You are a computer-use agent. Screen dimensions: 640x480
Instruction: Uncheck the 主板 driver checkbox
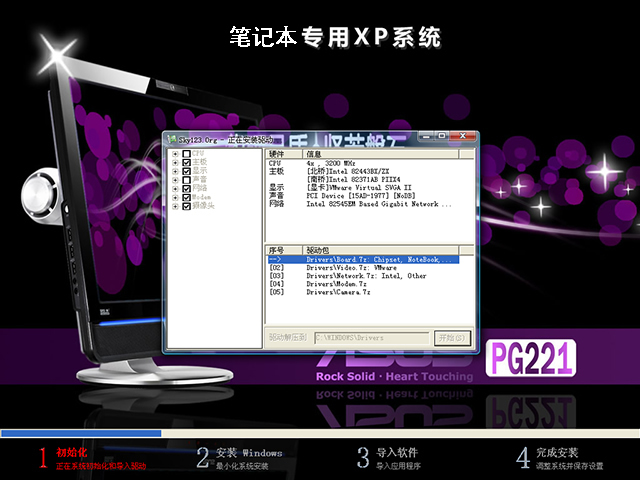(186, 162)
